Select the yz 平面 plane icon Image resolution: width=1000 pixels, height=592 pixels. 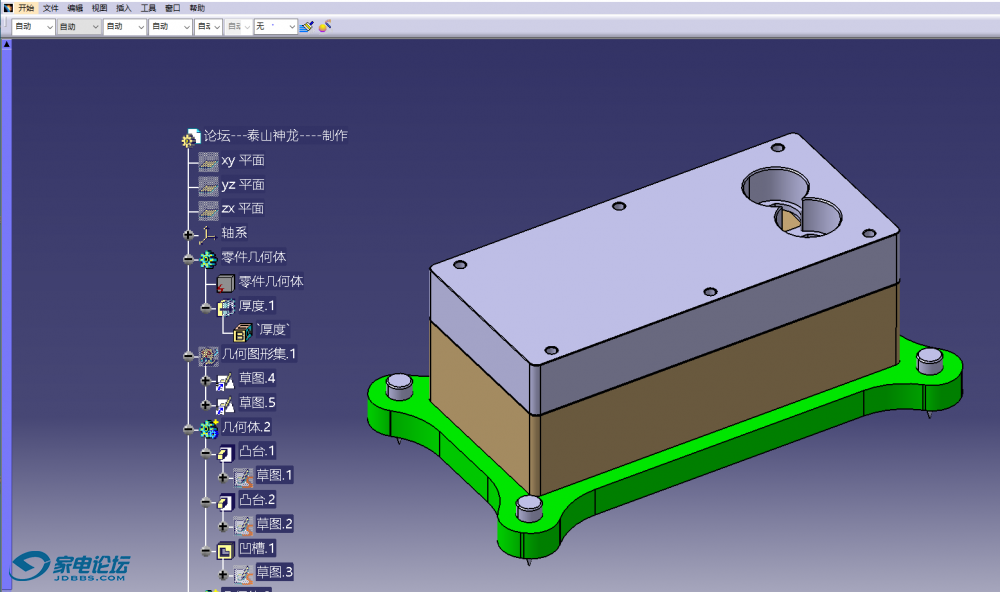tap(208, 185)
